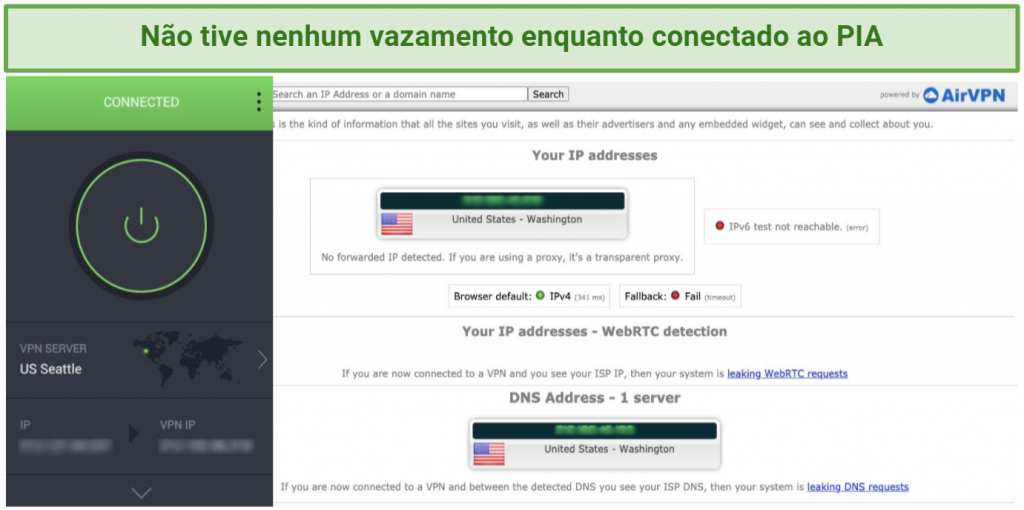Click the red IPv6 status indicator
The height and width of the screenshot is (510, 1024).
pos(720,226)
